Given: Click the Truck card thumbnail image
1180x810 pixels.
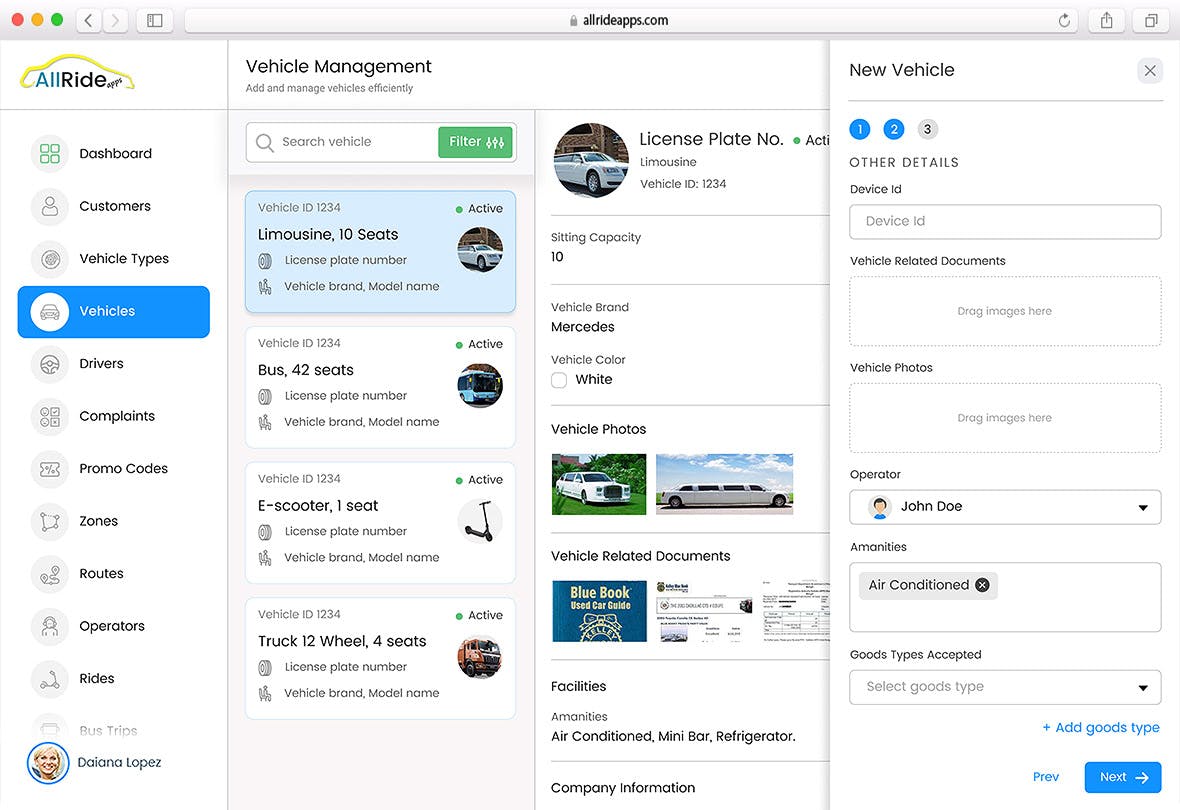Looking at the screenshot, I should (480, 656).
